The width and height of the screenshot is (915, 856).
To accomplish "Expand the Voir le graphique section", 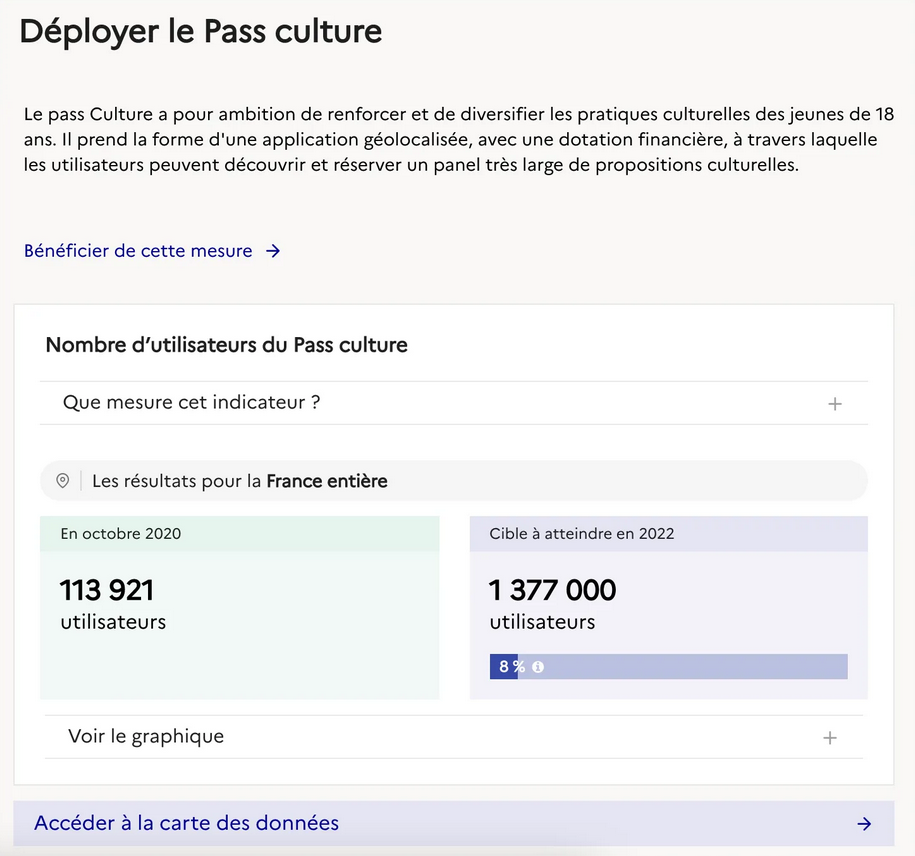I will click(x=454, y=737).
